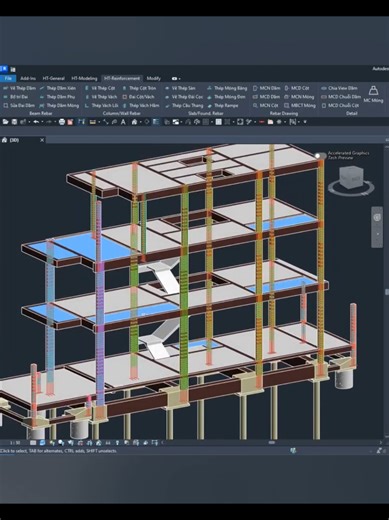Toggle Show Crop Region in view control bar
Screen dimensions: 389x520
[89, 443]
